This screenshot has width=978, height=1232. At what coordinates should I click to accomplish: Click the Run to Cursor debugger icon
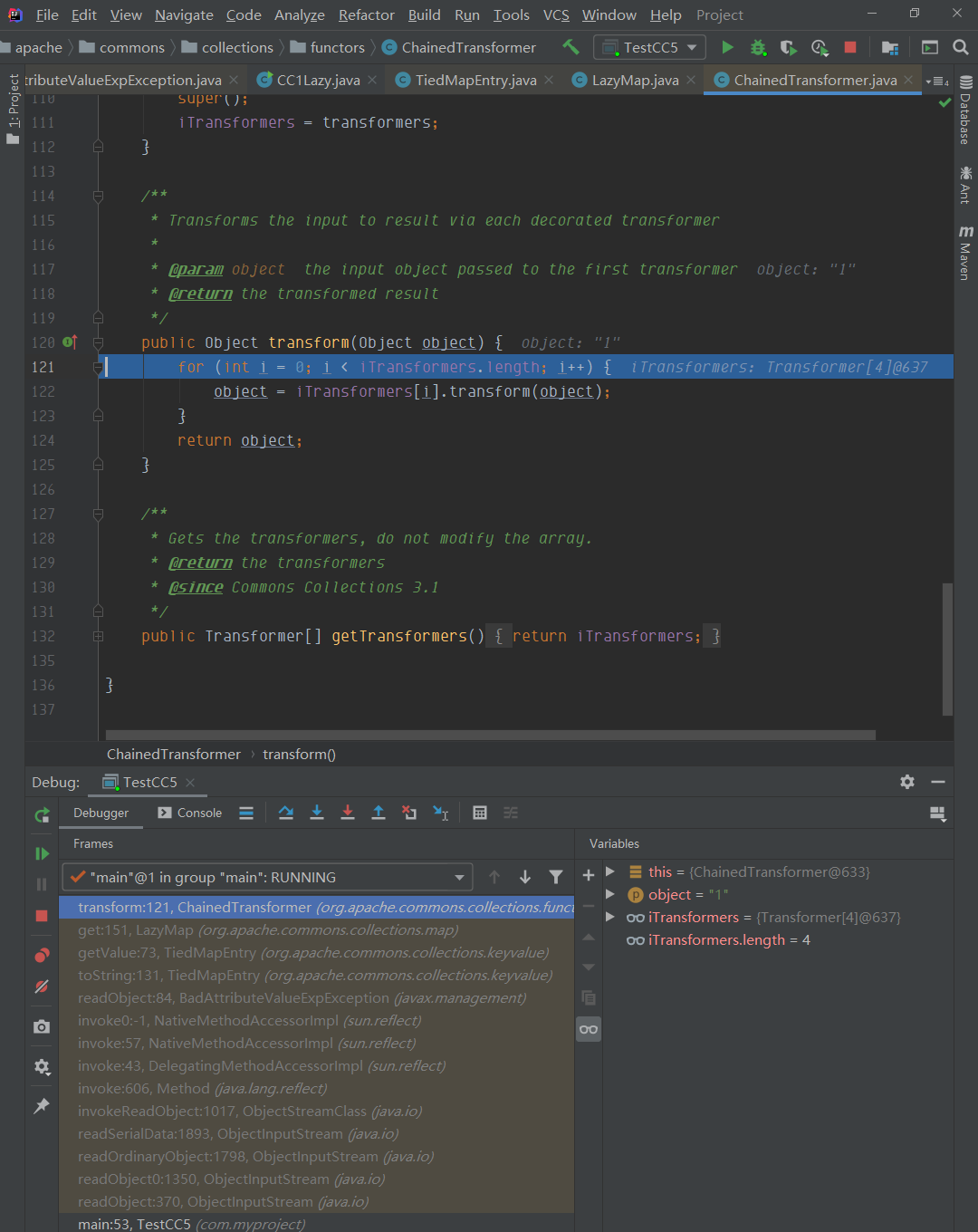click(x=441, y=813)
